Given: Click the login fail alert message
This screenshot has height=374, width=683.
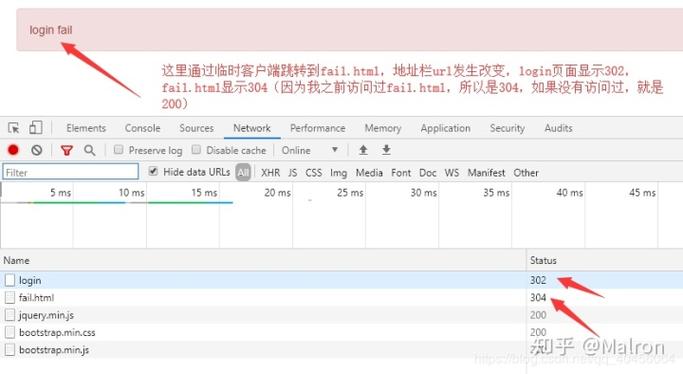Looking at the screenshot, I should point(51,30).
